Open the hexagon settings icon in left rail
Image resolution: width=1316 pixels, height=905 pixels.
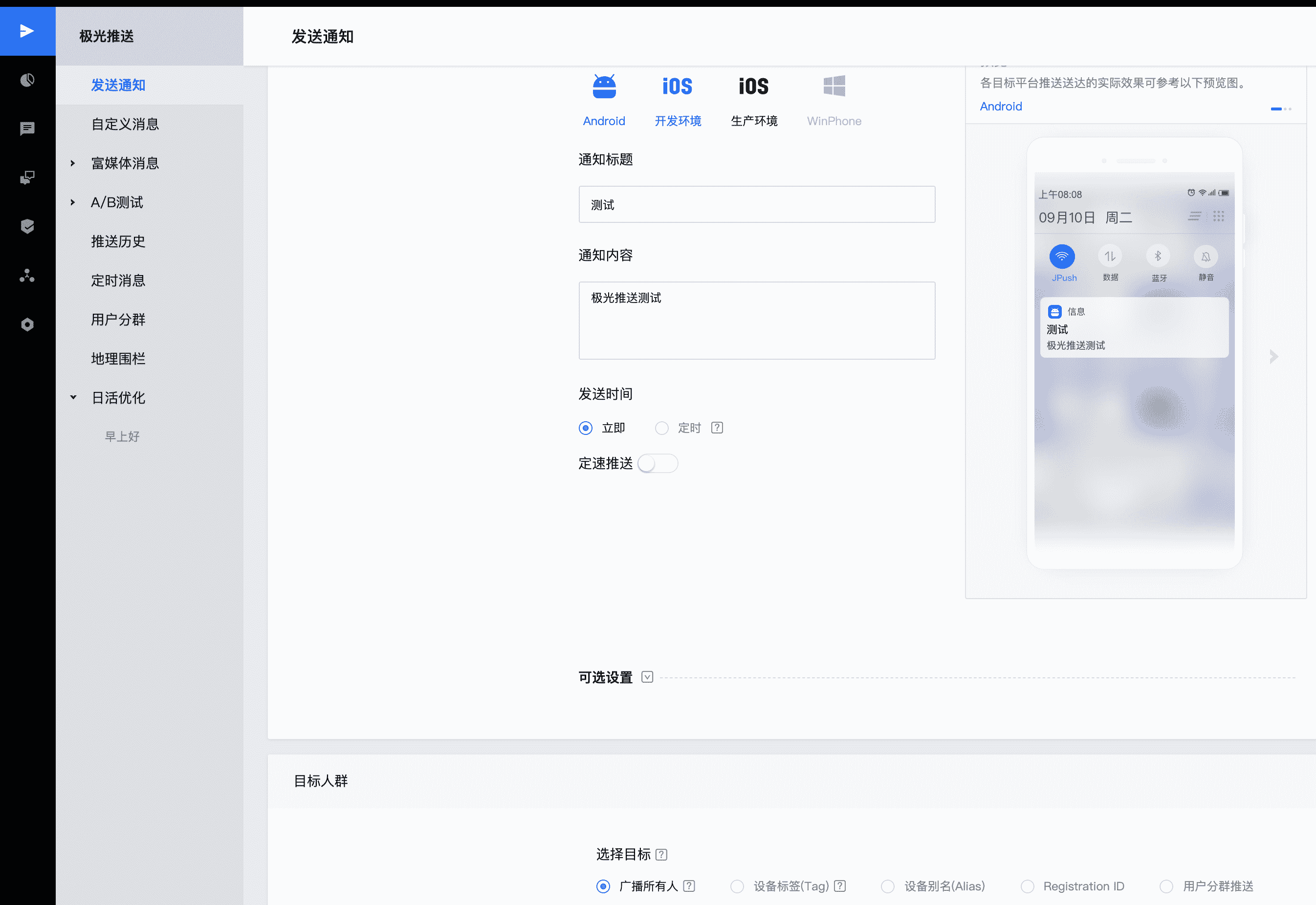click(x=27, y=324)
